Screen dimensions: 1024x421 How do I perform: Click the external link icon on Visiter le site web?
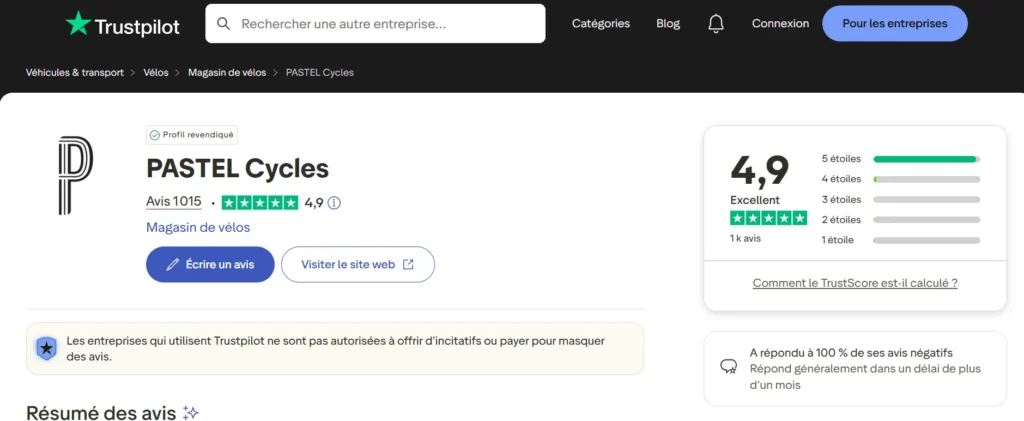pyautogui.click(x=408, y=264)
